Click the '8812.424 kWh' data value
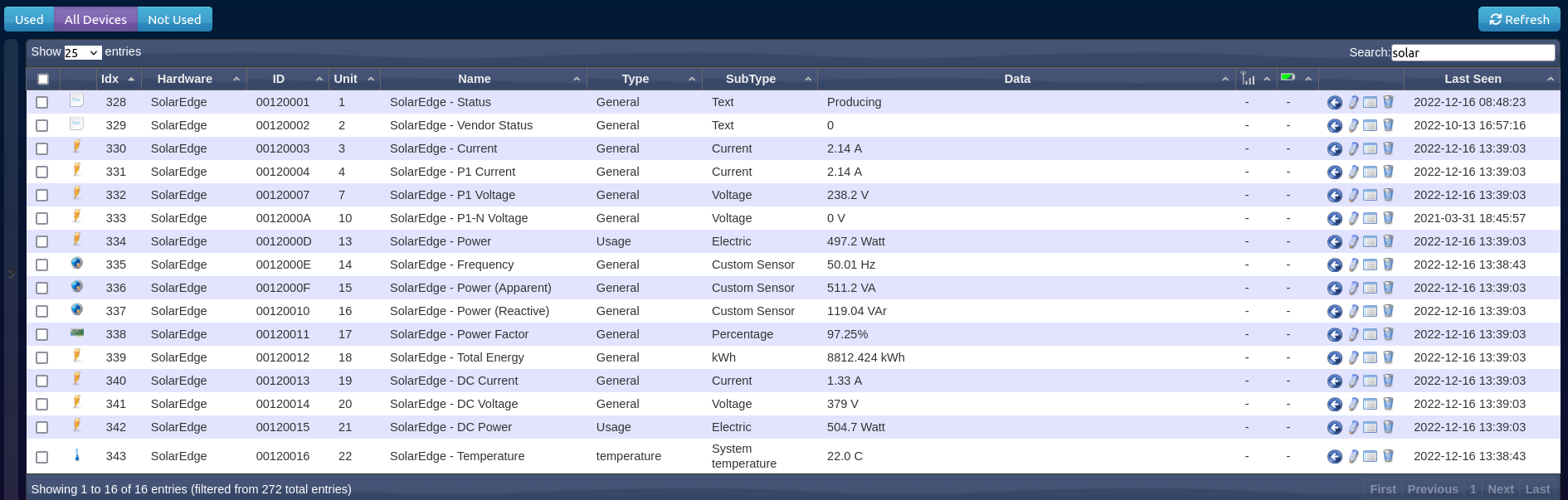The height and width of the screenshot is (500, 1568). [x=865, y=357]
